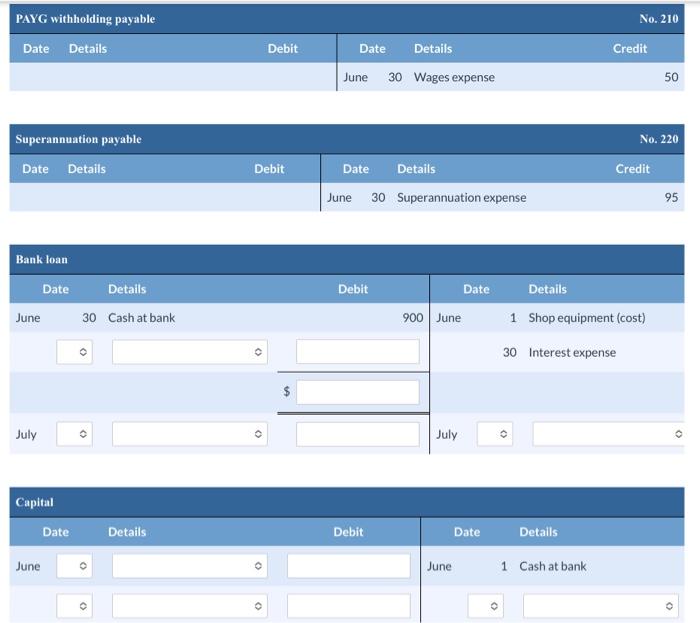Open Bank loan second debit row details dropdown

pyautogui.click(x=190, y=352)
